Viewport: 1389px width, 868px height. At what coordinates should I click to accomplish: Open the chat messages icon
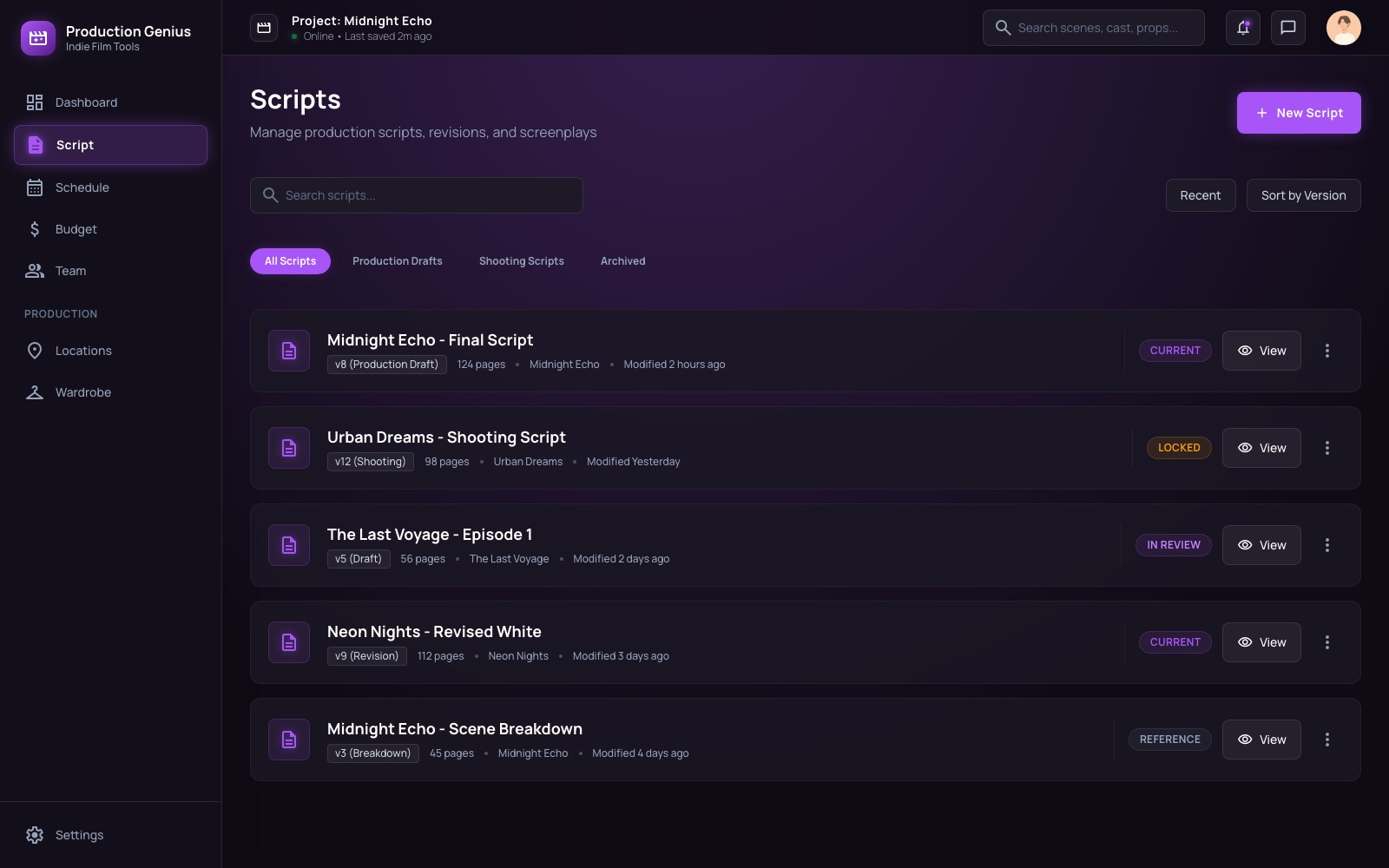1288,28
